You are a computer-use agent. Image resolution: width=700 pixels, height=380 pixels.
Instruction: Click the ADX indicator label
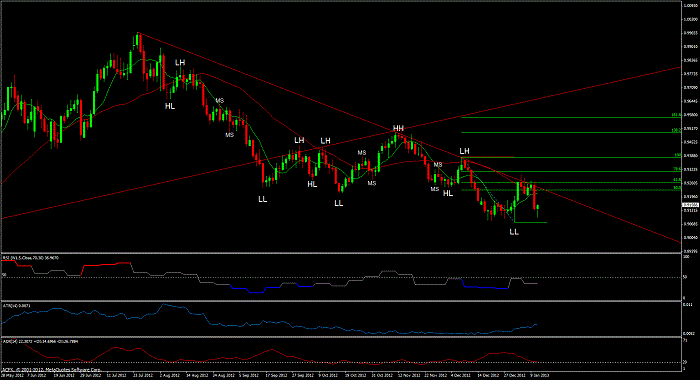coord(40,342)
